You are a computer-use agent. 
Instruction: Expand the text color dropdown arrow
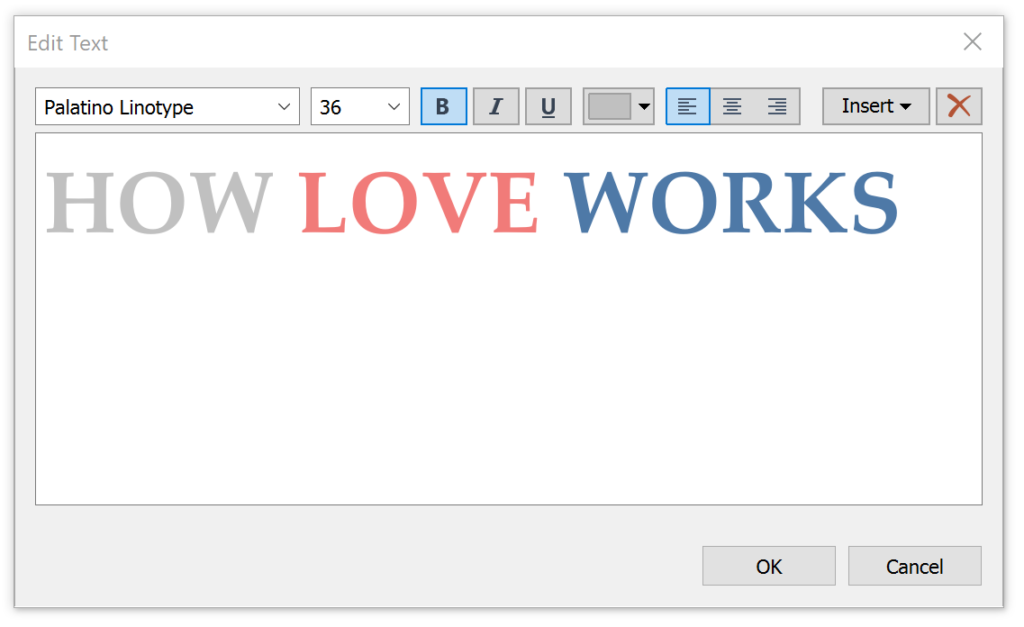pos(644,106)
